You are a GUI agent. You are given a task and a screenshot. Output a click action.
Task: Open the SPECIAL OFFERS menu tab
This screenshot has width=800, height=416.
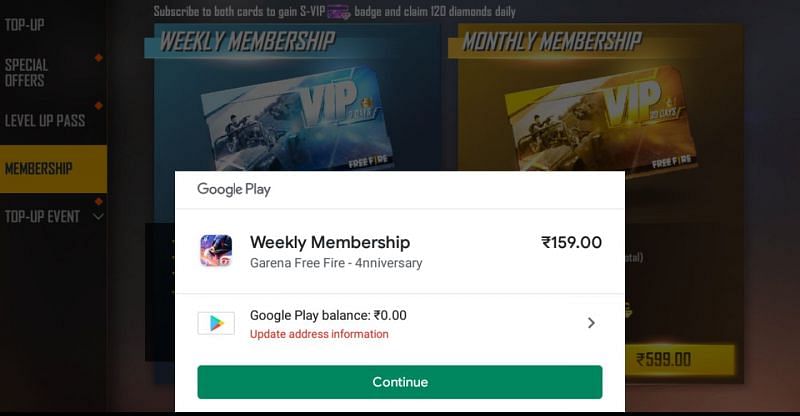click(x=27, y=72)
